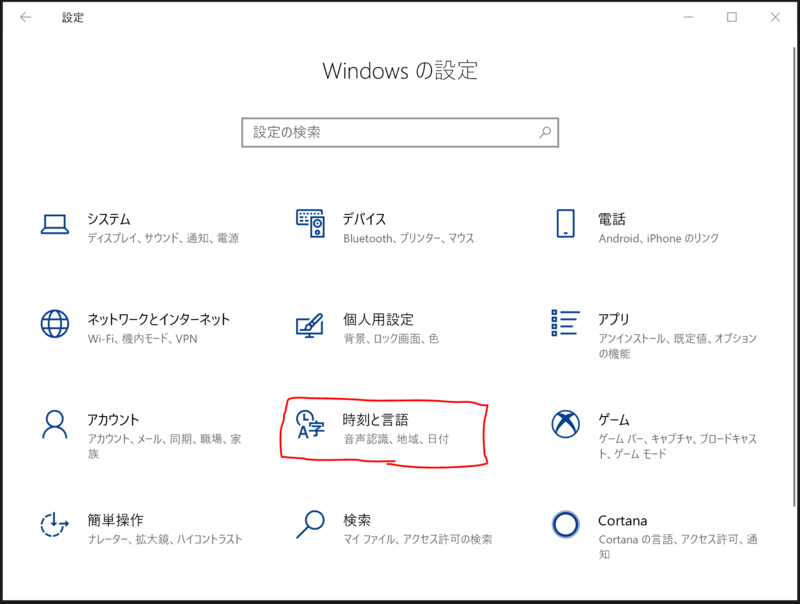Click the ディスプレイ、サウンド、通知、電源 description
Image resolution: width=800 pixels, height=604 pixels.
(163, 238)
